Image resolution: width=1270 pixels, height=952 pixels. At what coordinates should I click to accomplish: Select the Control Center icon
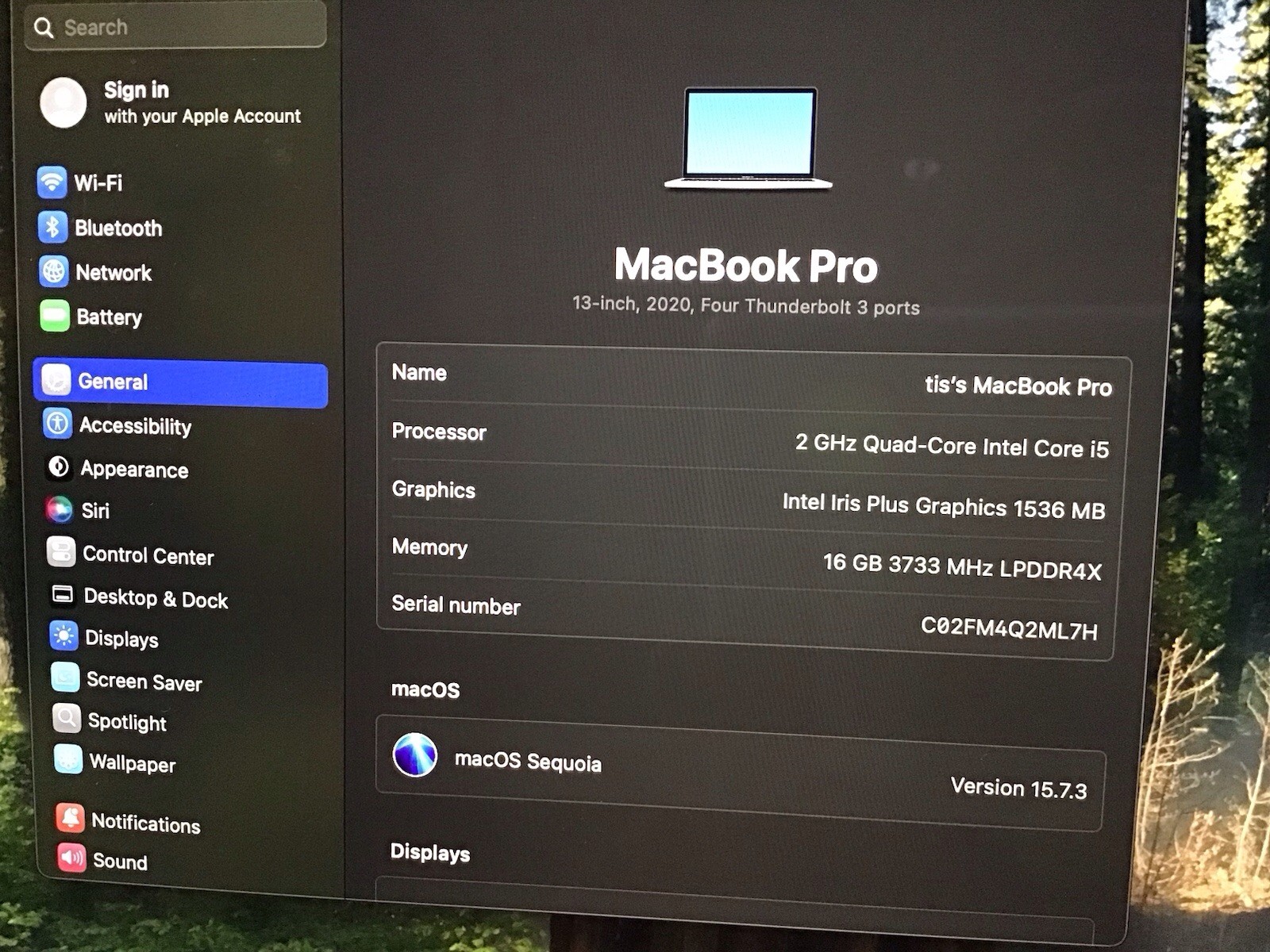click(x=61, y=551)
